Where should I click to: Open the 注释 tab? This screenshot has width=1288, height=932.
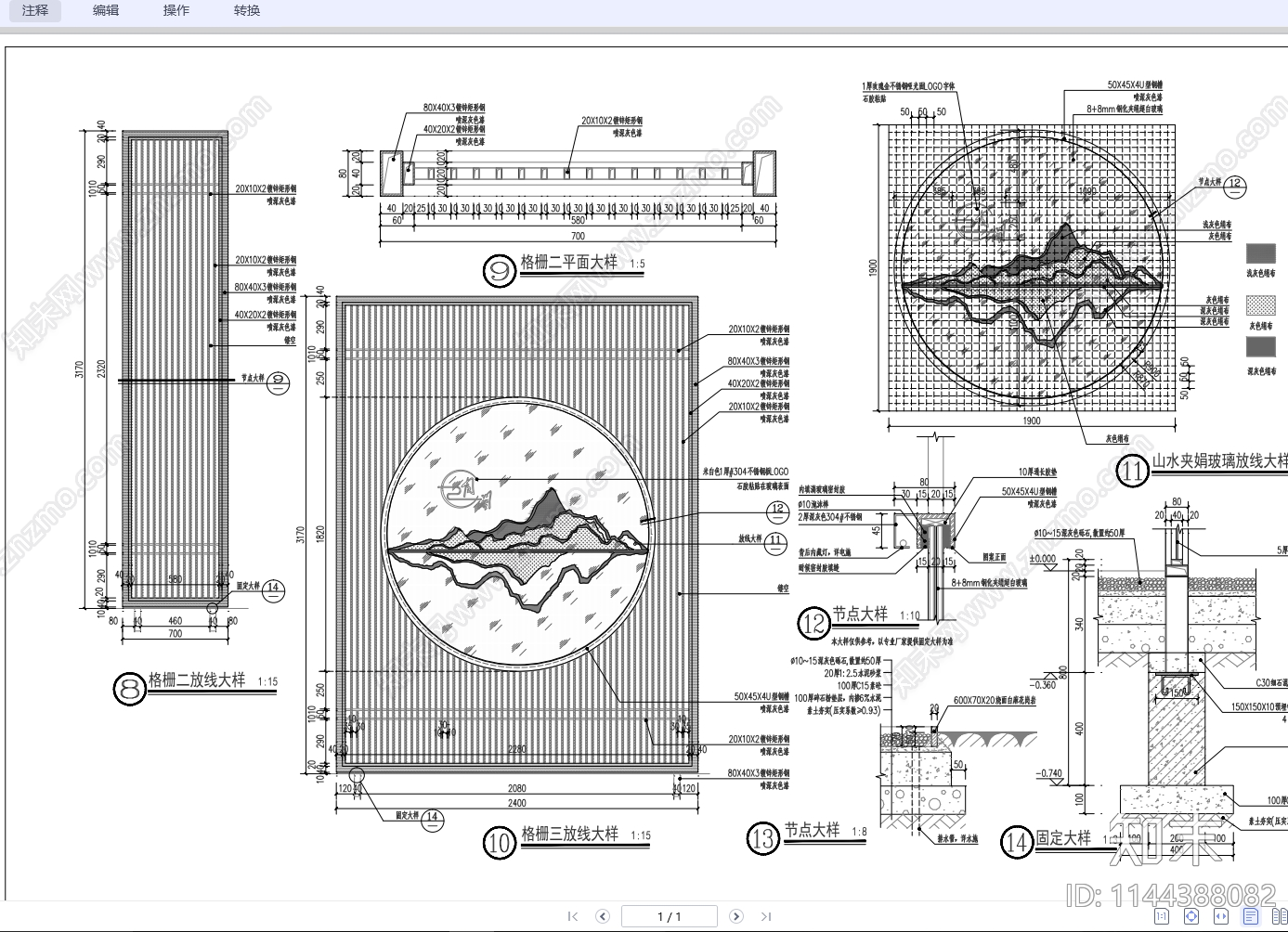35,11
